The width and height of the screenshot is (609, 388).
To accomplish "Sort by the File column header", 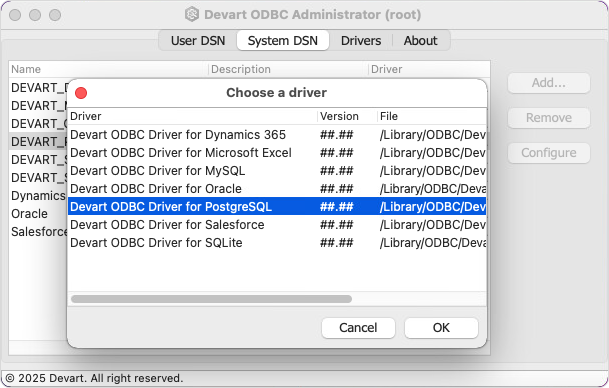I will point(432,116).
